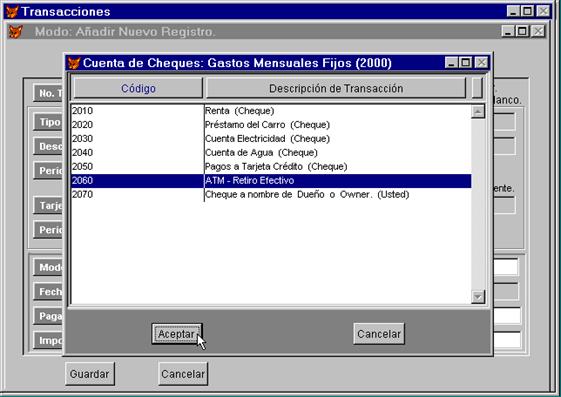Minimize the Añadir Nuevo Registro window
The image size is (561, 397).
[508, 31]
